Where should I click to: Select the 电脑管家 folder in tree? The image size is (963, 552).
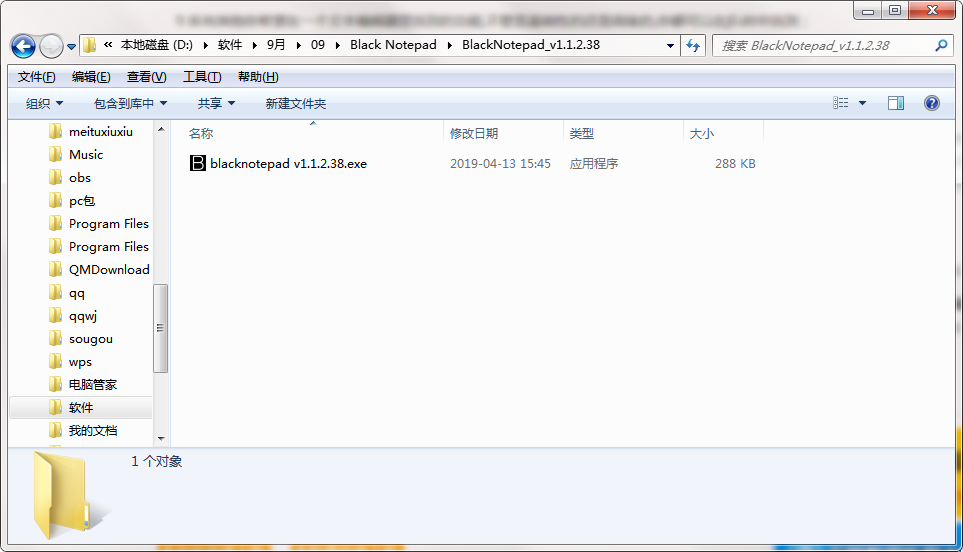coord(93,385)
